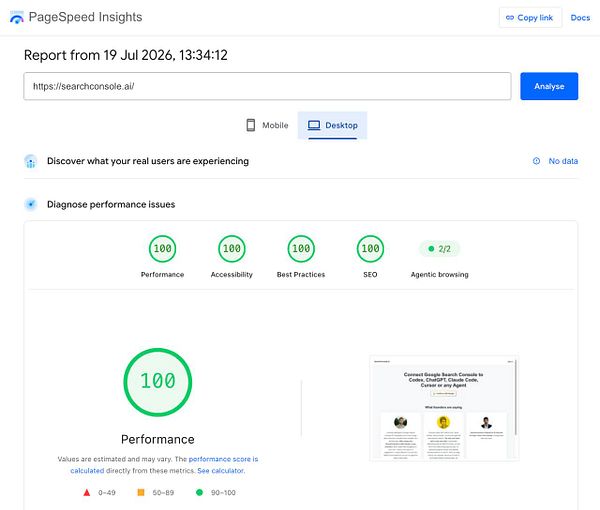
Task: Click the orange square 50–89 legend icon
Action: coord(141,492)
